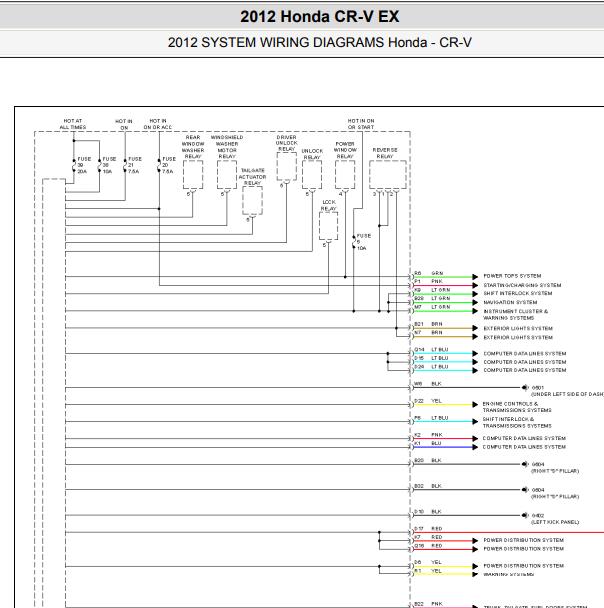
Task: Select the "HOT AT ALL TIMES" label
Action: (73, 124)
